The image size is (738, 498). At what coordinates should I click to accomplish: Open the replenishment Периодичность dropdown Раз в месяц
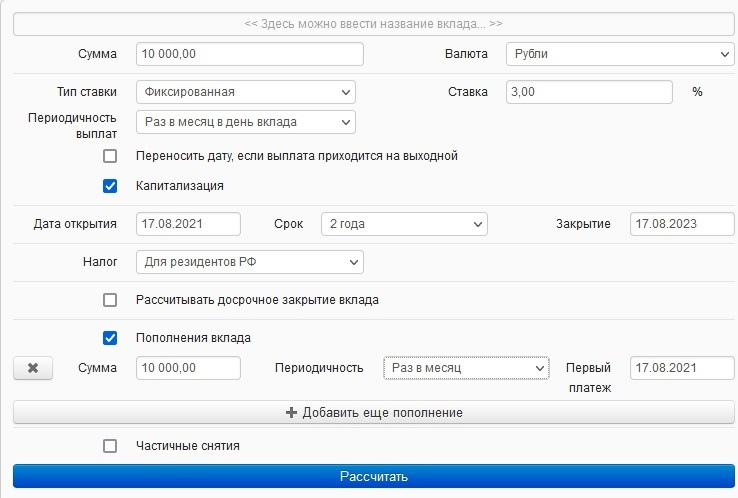click(x=466, y=368)
